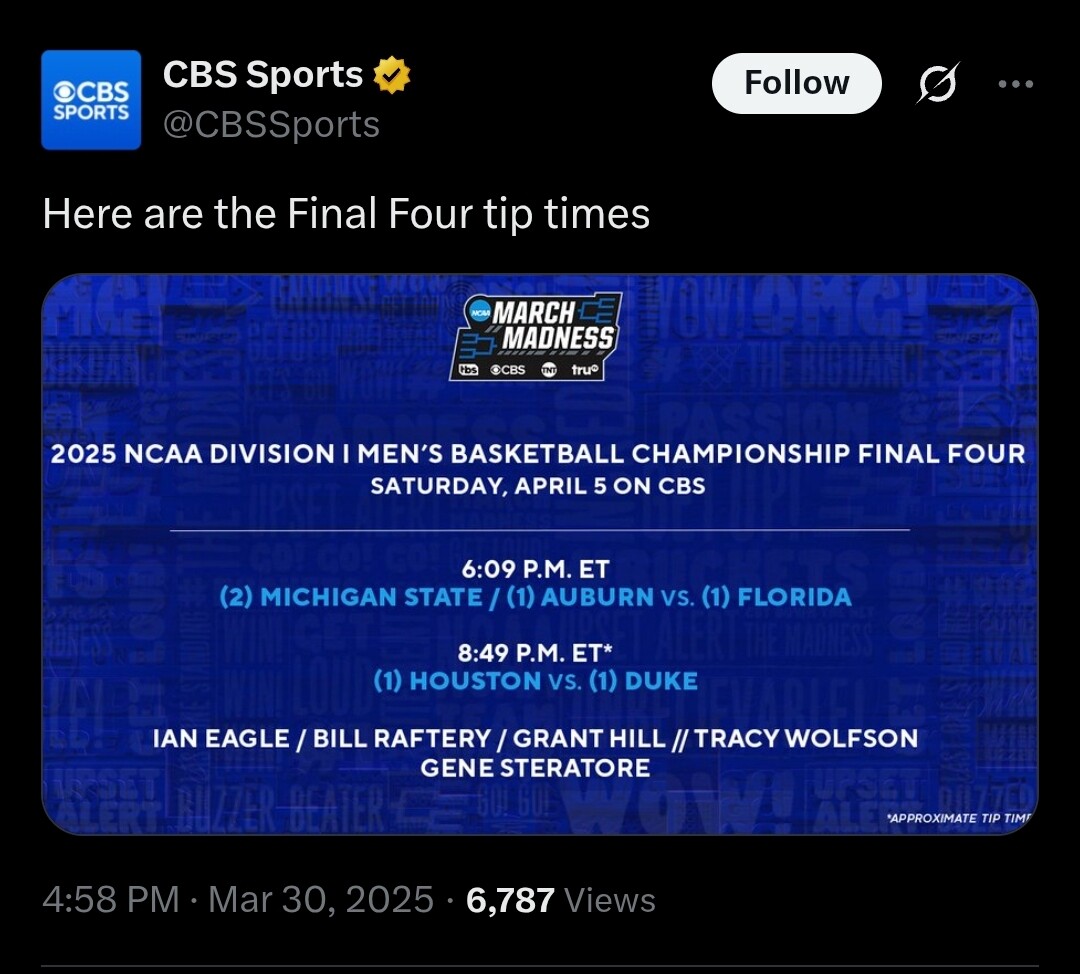This screenshot has width=1080, height=974.
Task: Click the Saturday, April 5 on CBS text
Action: click(538, 486)
